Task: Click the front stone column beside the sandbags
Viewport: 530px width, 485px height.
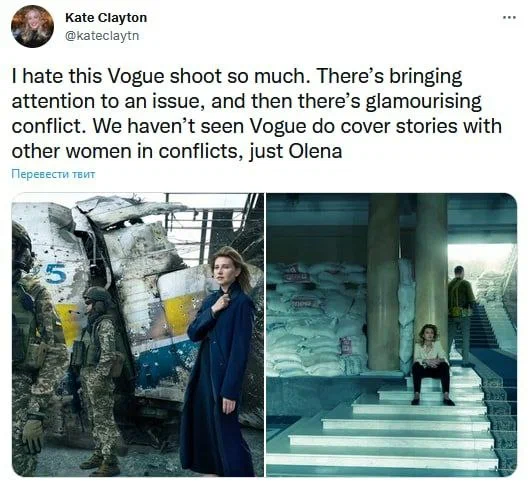Action: (x=384, y=282)
